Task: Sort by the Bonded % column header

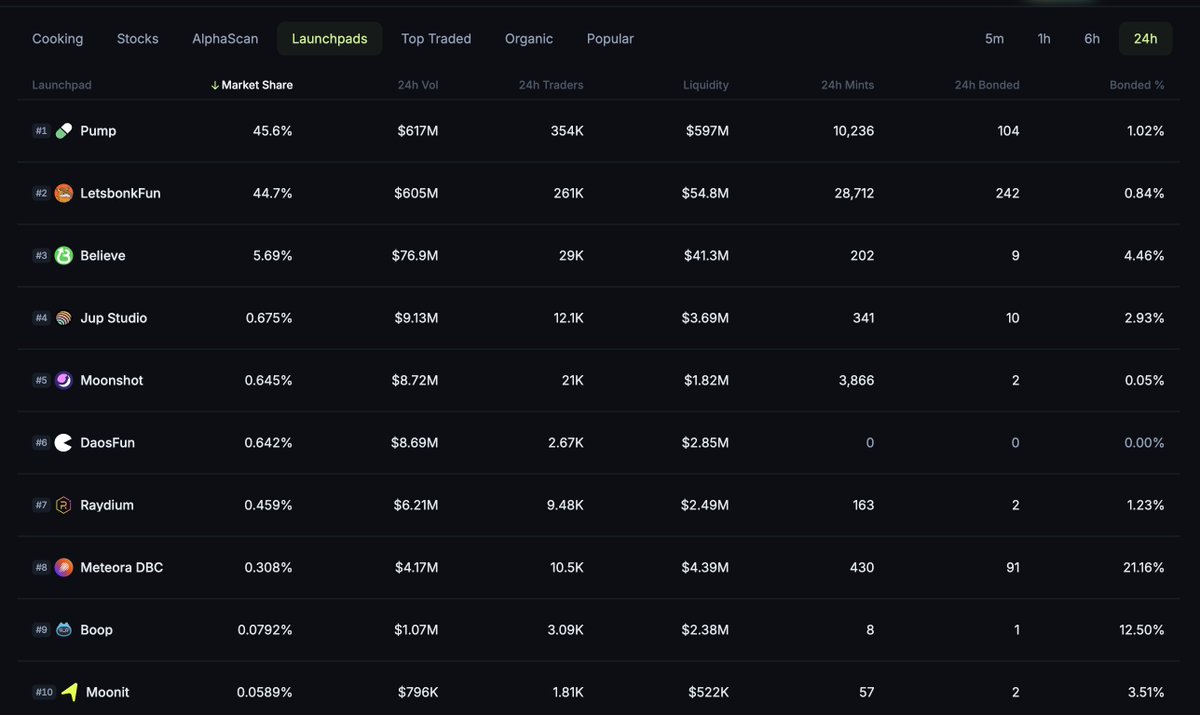Action: (1137, 85)
